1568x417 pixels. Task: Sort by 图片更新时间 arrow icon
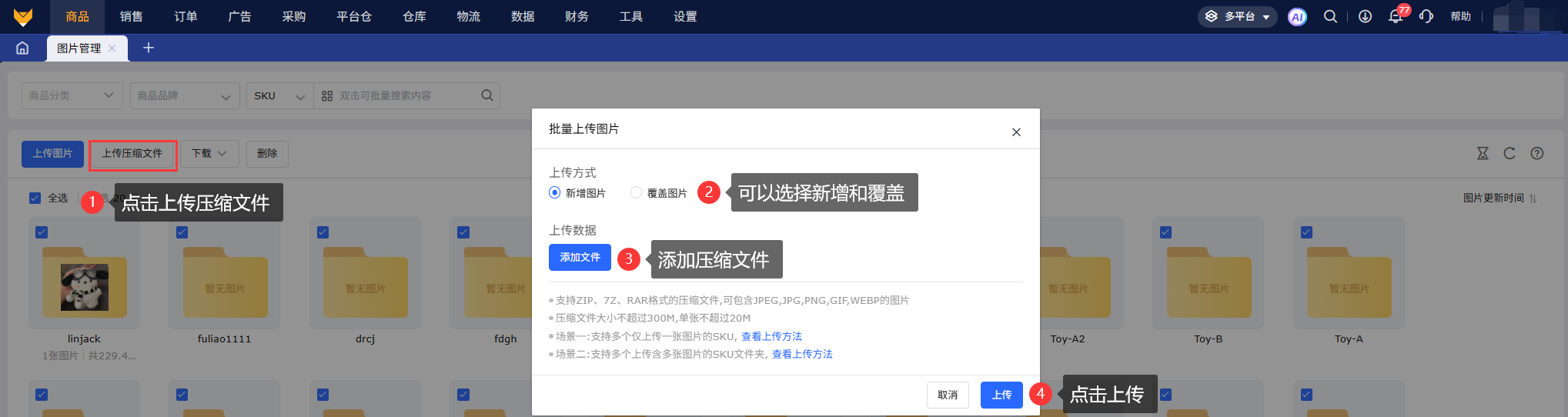click(x=1533, y=198)
